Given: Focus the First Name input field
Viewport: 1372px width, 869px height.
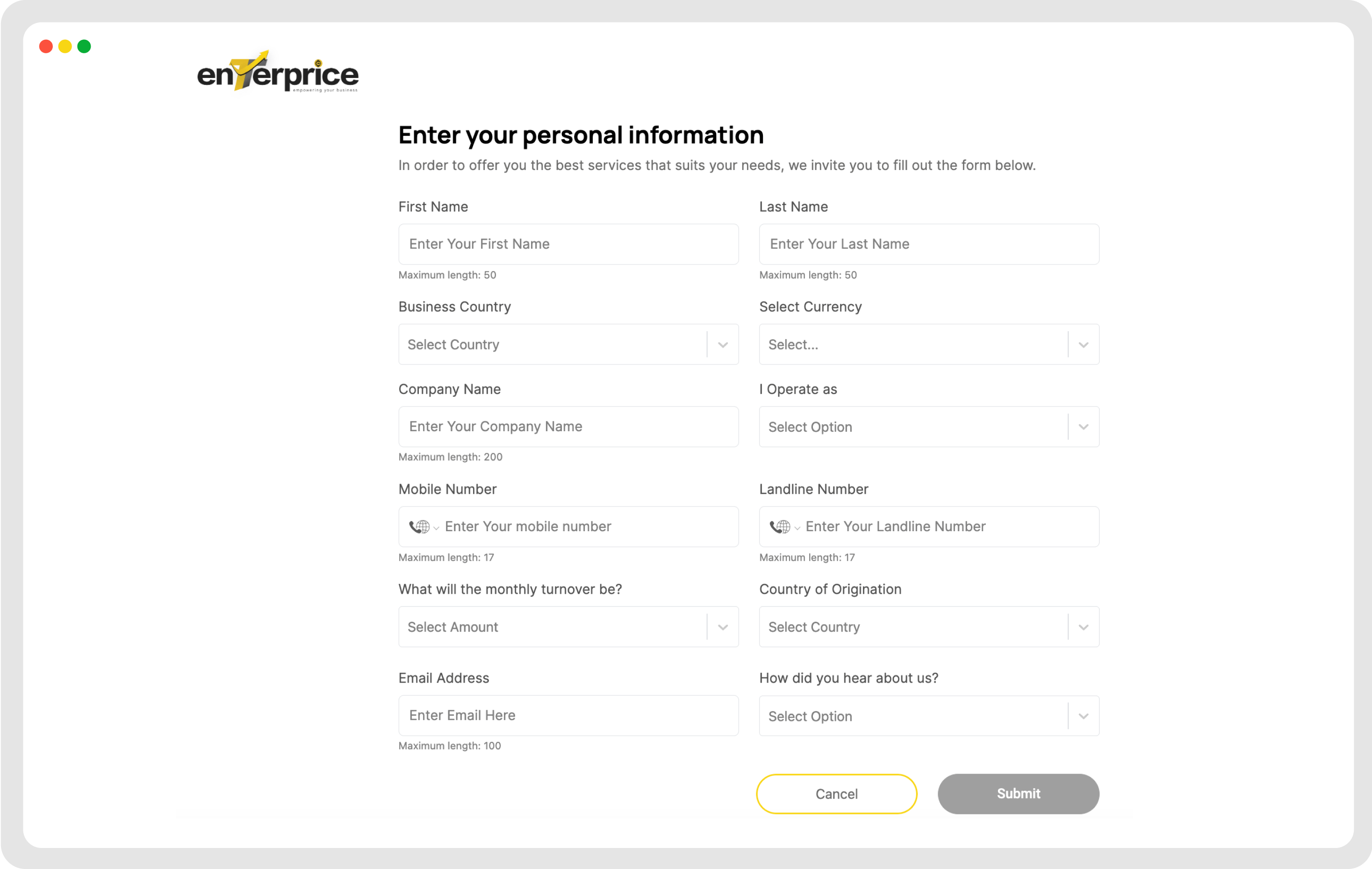Looking at the screenshot, I should click(x=568, y=244).
